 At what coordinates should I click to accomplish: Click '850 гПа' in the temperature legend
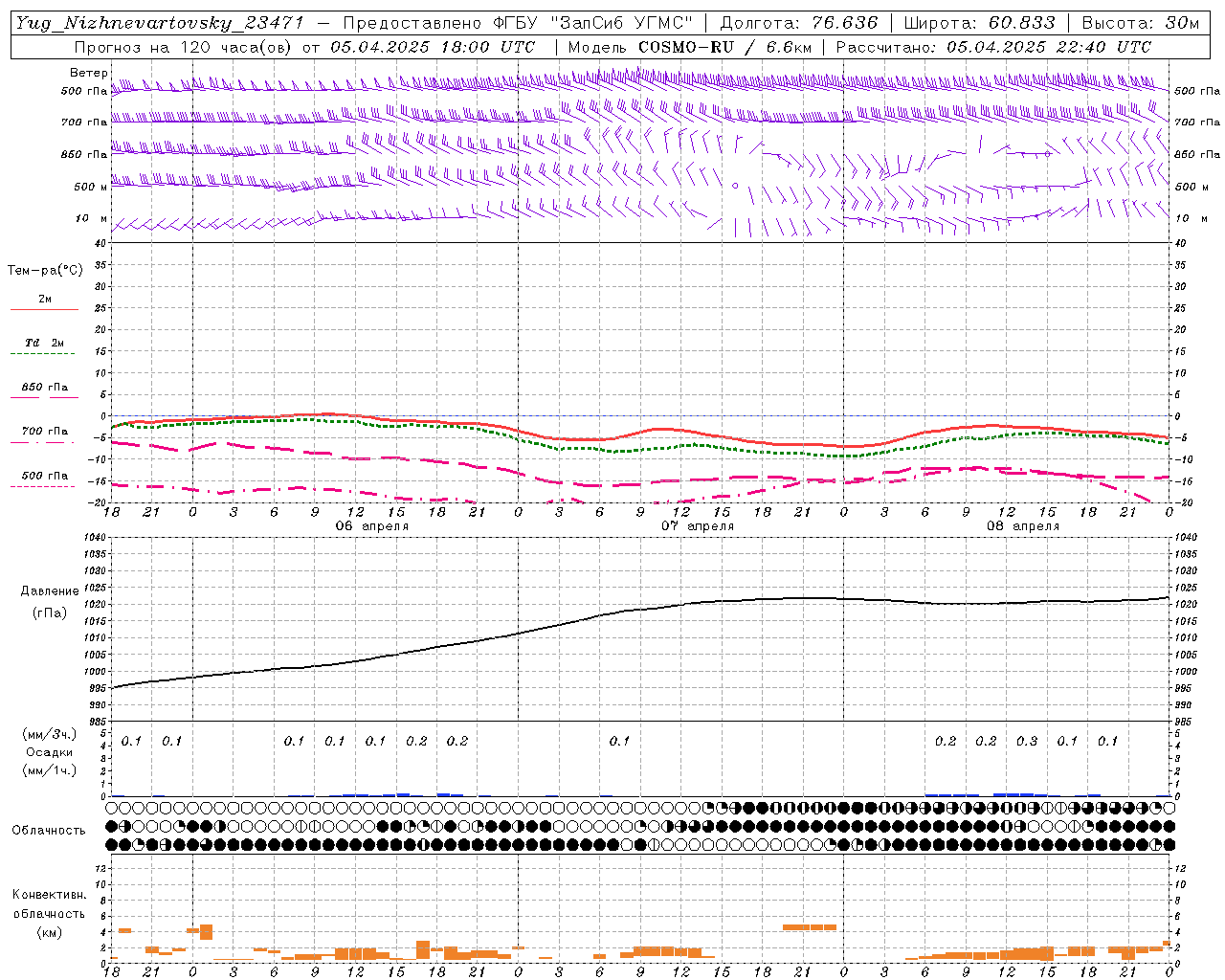(x=44, y=388)
